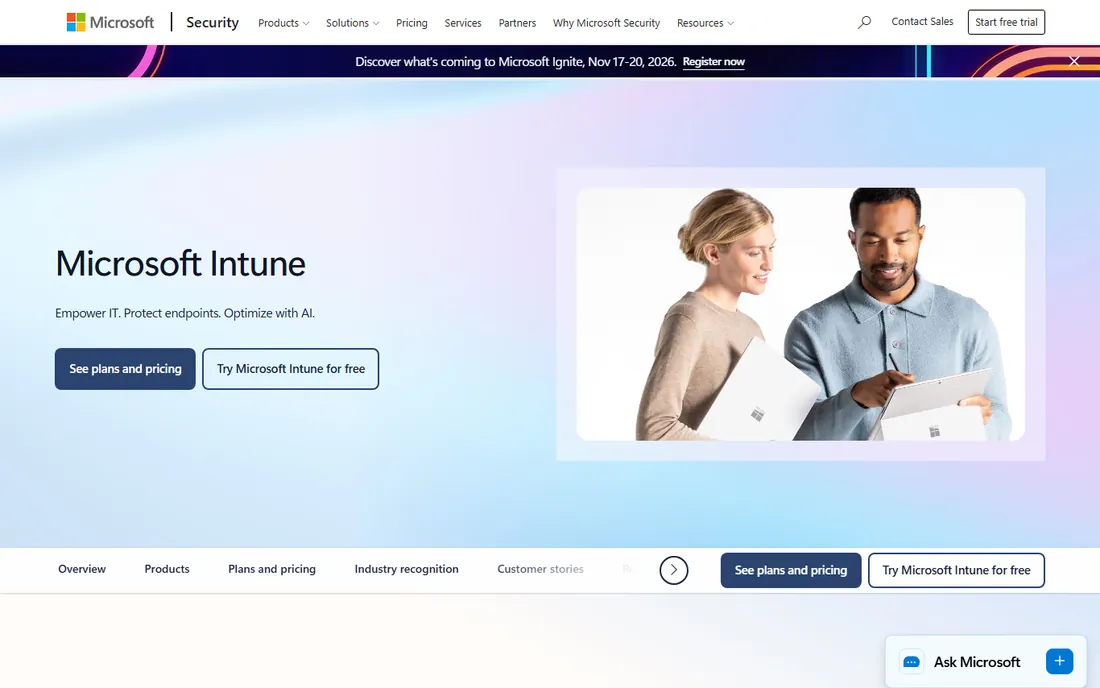Open Why Microsoft Security
The image size is (1100, 688).
606,22
